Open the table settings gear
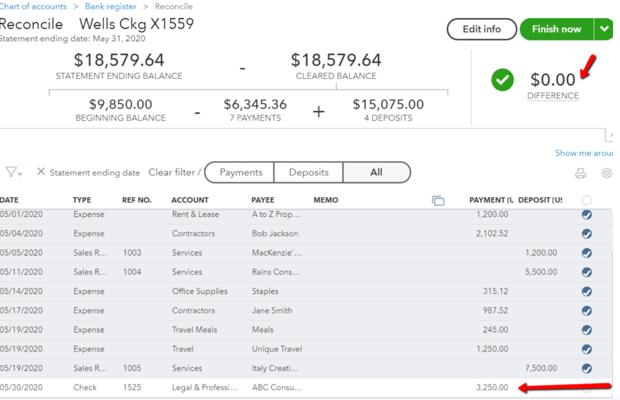Screen dimensions: 620x400 coord(607,173)
